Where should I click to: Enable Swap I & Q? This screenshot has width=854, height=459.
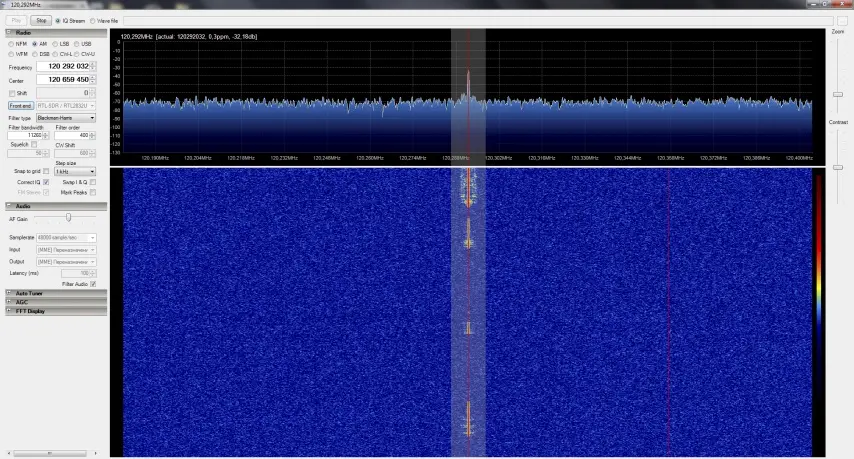(x=93, y=182)
